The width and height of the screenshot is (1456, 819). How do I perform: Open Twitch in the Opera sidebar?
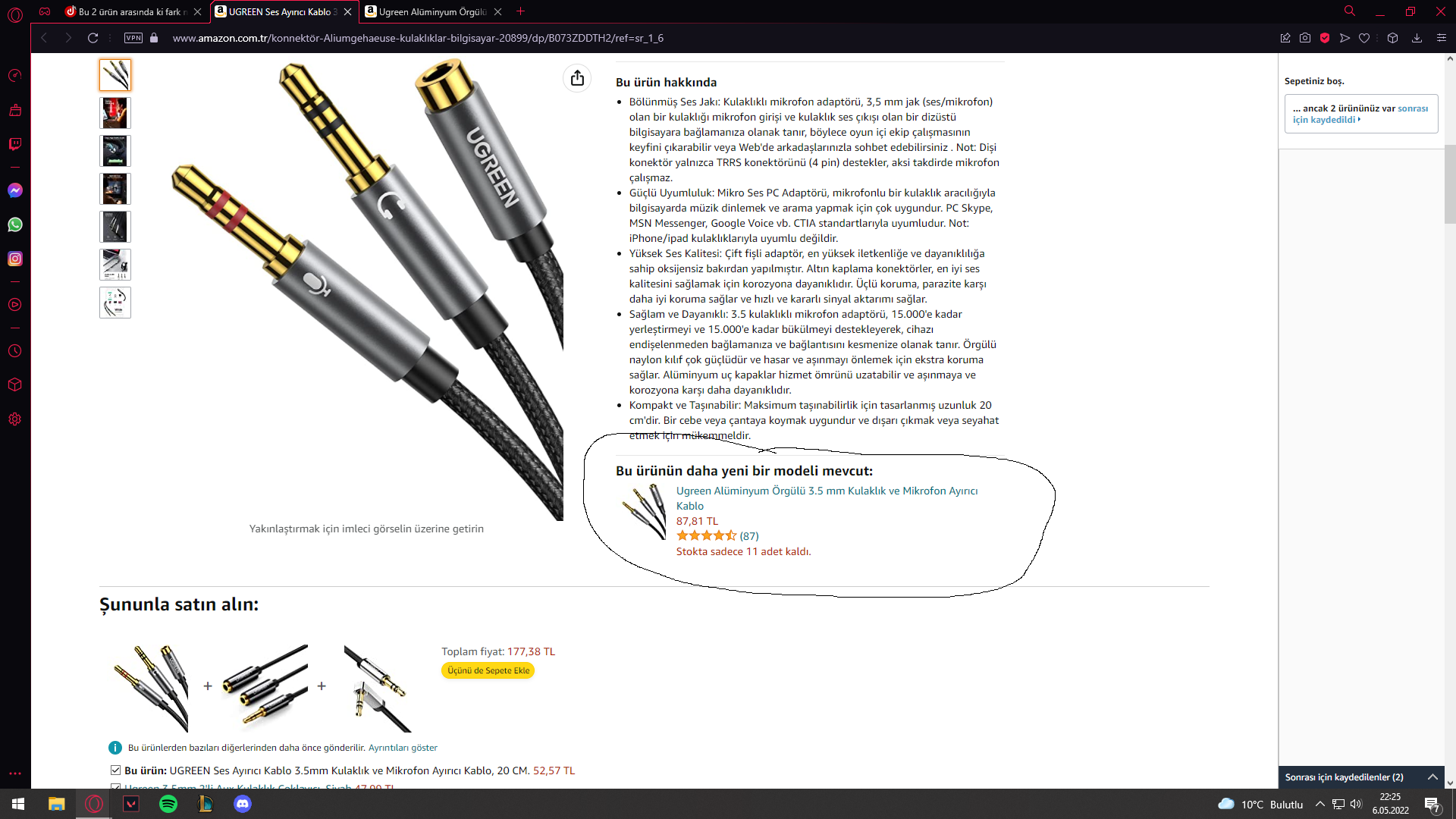(x=15, y=144)
